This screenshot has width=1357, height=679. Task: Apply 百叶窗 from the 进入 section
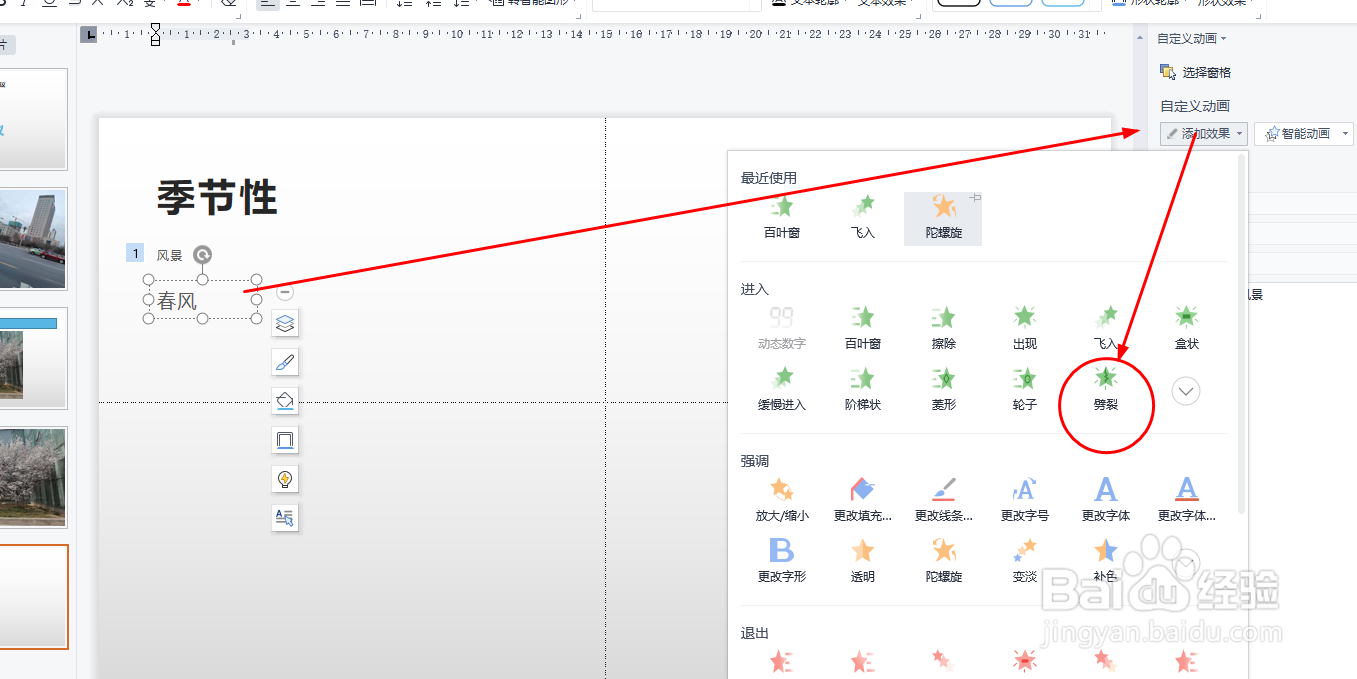[862, 329]
